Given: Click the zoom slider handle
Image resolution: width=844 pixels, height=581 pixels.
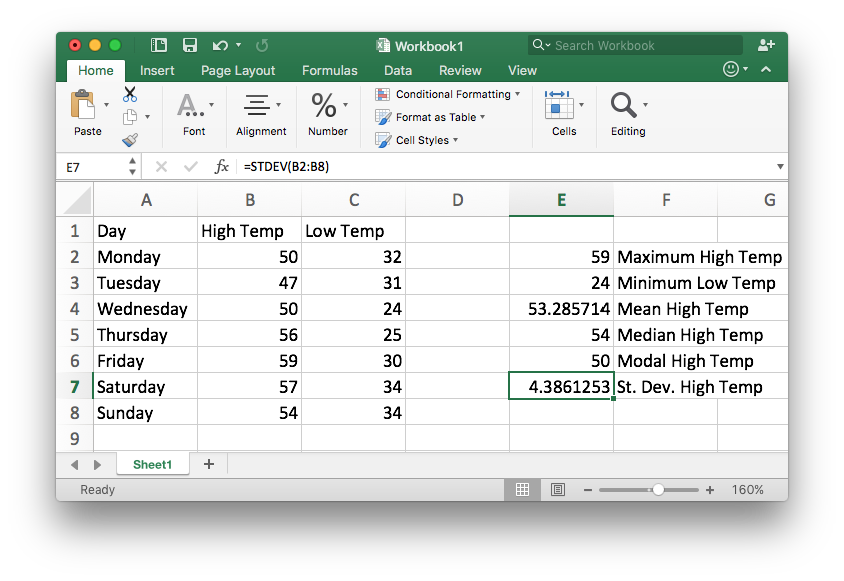Looking at the screenshot, I should [x=658, y=490].
